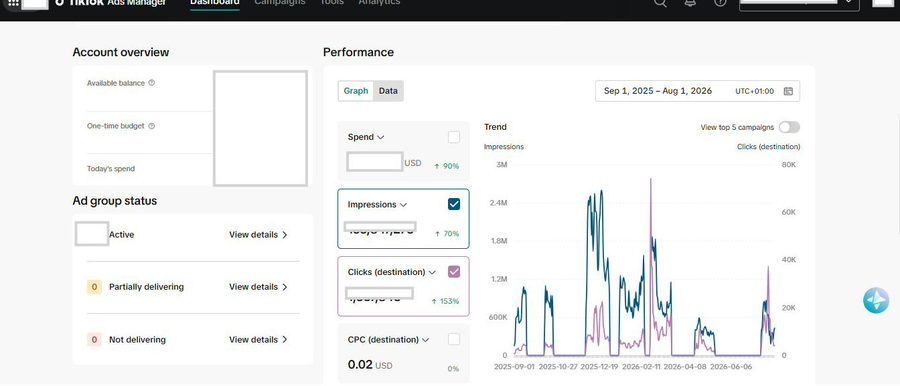This screenshot has height=386, width=900.
Task: Click the Clicks (destination) axis label
Action: pyautogui.click(x=769, y=146)
